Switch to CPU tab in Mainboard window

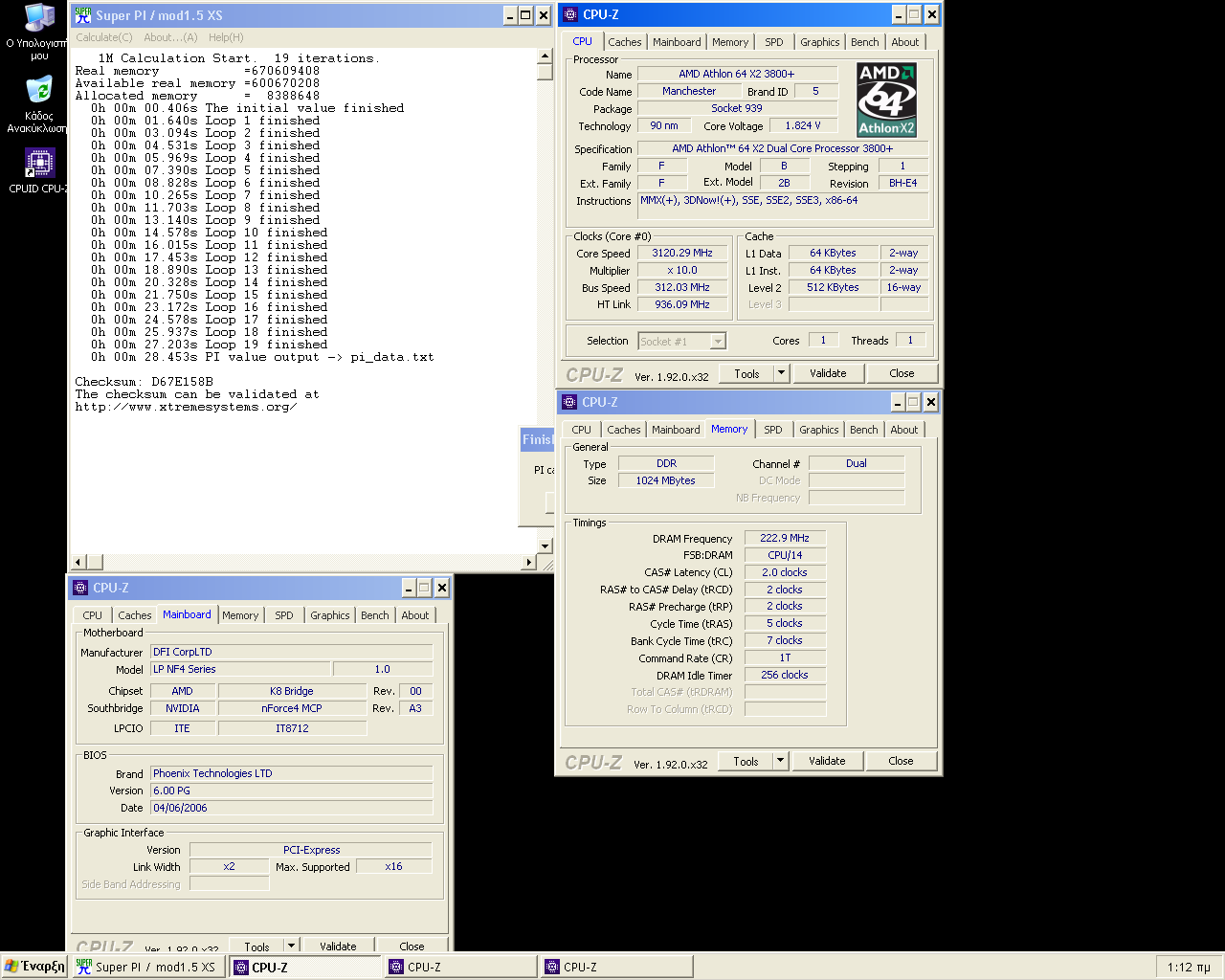tap(93, 615)
